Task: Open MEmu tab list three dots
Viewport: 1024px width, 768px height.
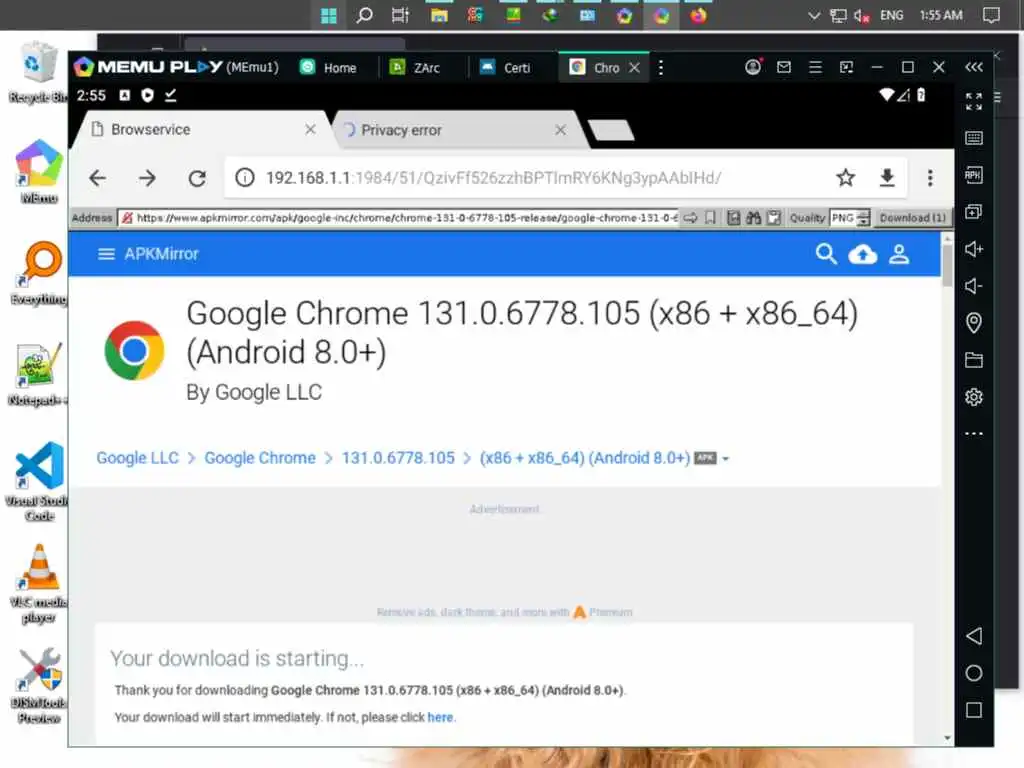Action: click(x=661, y=67)
